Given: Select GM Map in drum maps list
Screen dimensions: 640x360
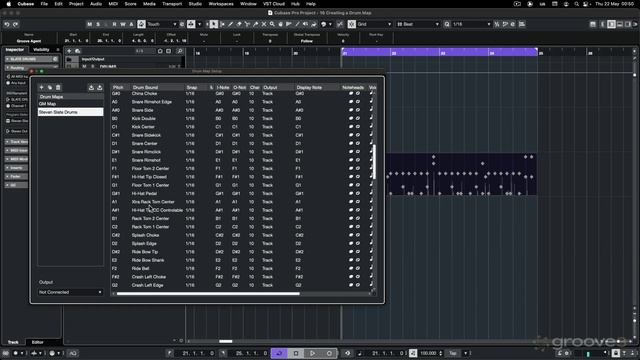Looking at the screenshot, I should tap(70, 104).
